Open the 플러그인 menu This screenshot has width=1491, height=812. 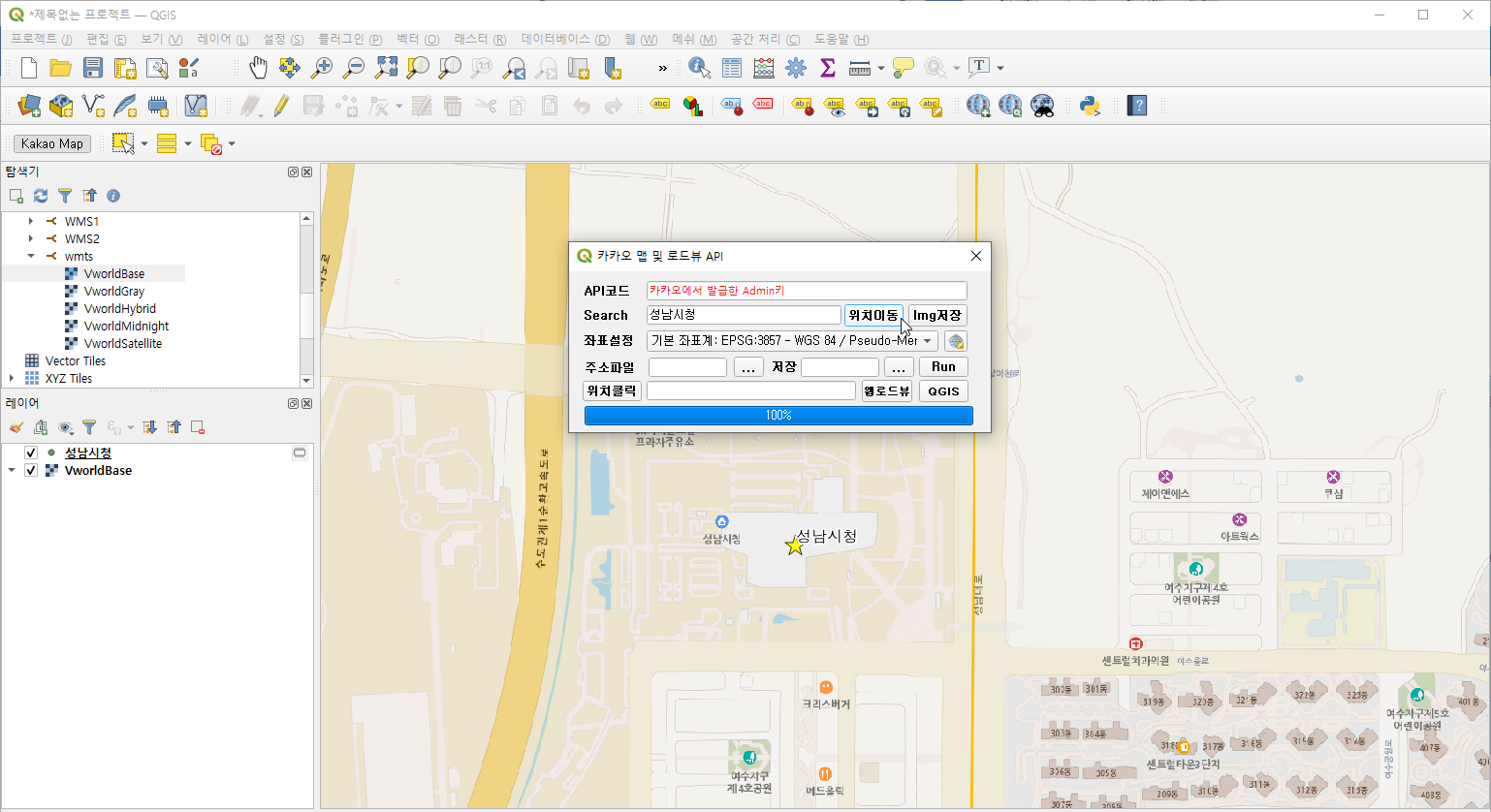[x=350, y=39]
